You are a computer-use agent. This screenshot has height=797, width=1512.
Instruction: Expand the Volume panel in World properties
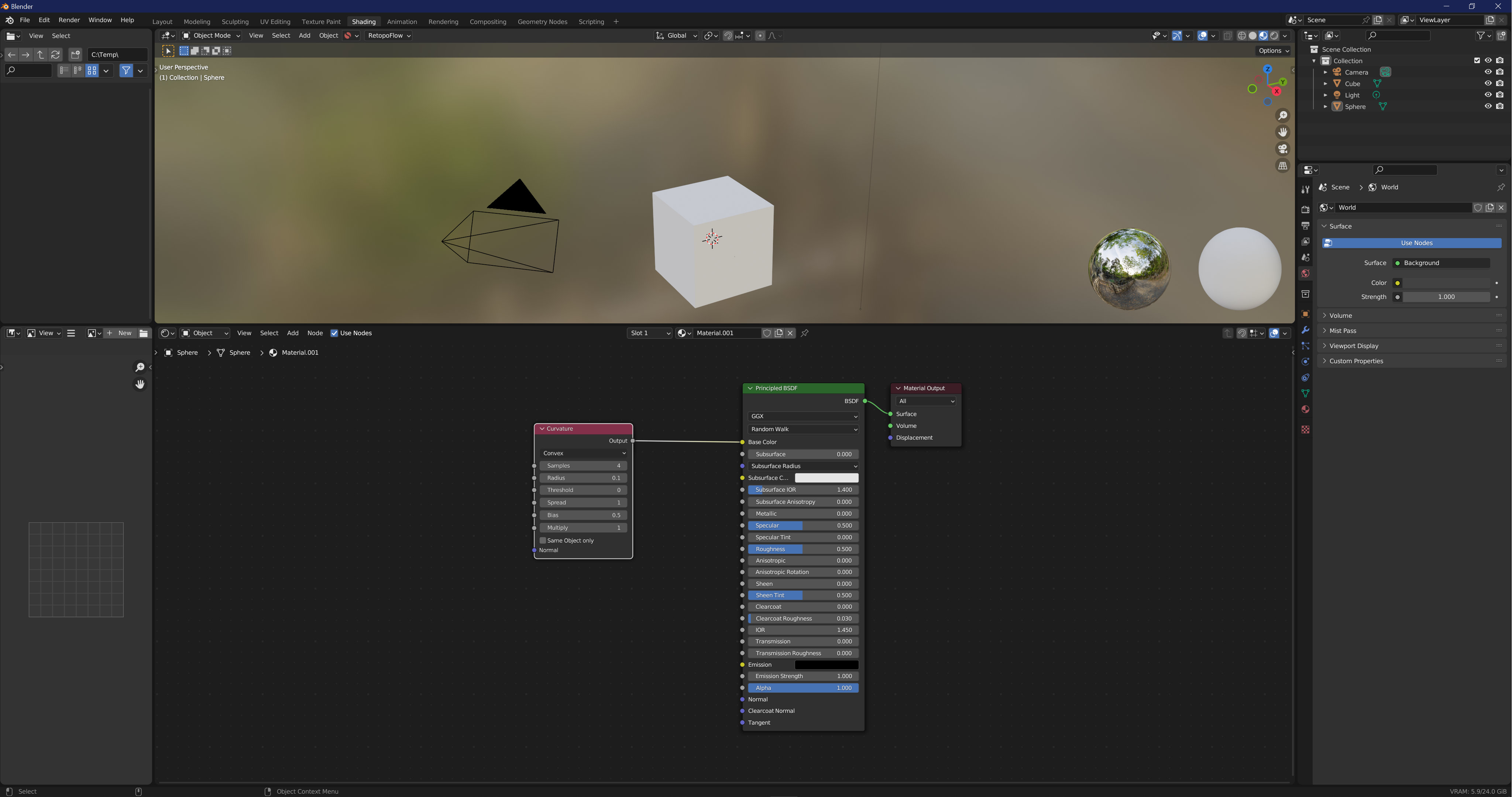point(1340,315)
